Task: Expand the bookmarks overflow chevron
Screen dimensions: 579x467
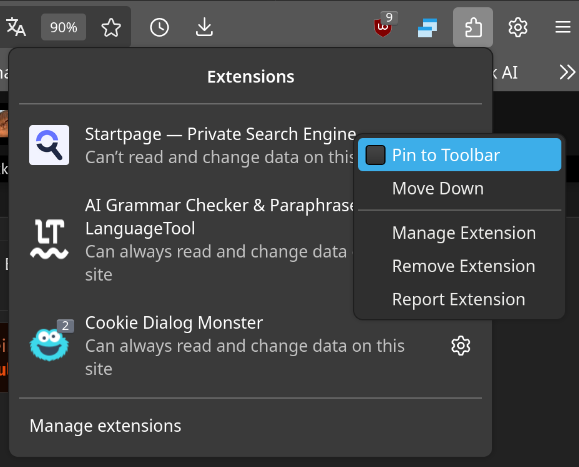Action: pyautogui.click(x=567, y=72)
